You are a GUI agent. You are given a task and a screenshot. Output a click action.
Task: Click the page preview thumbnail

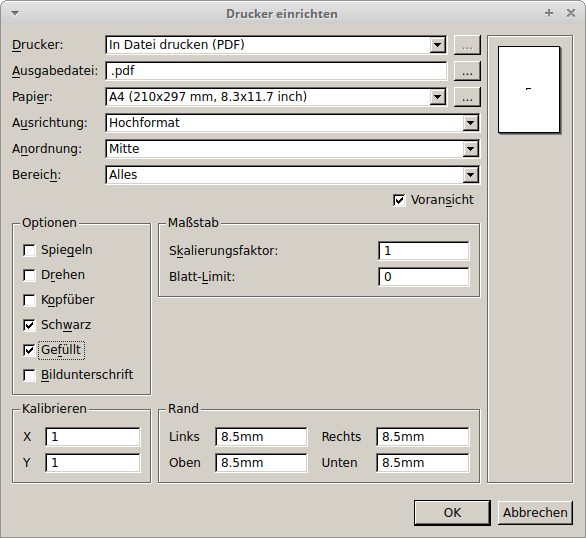[529, 90]
